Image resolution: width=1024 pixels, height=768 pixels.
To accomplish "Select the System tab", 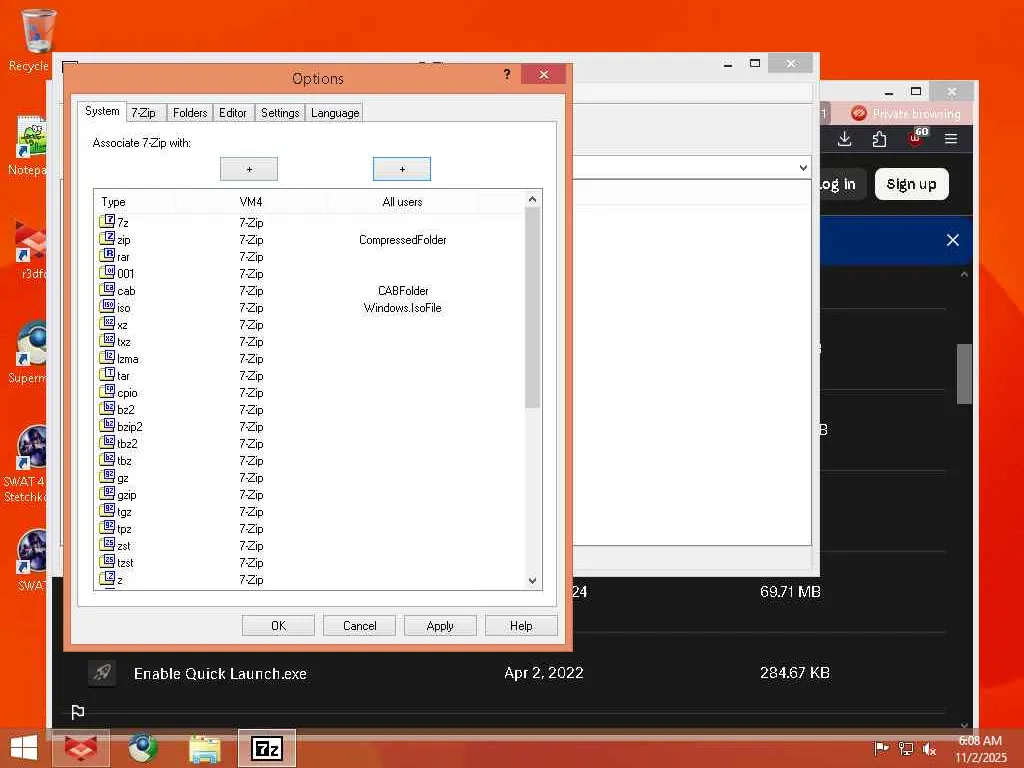I will [x=102, y=111].
